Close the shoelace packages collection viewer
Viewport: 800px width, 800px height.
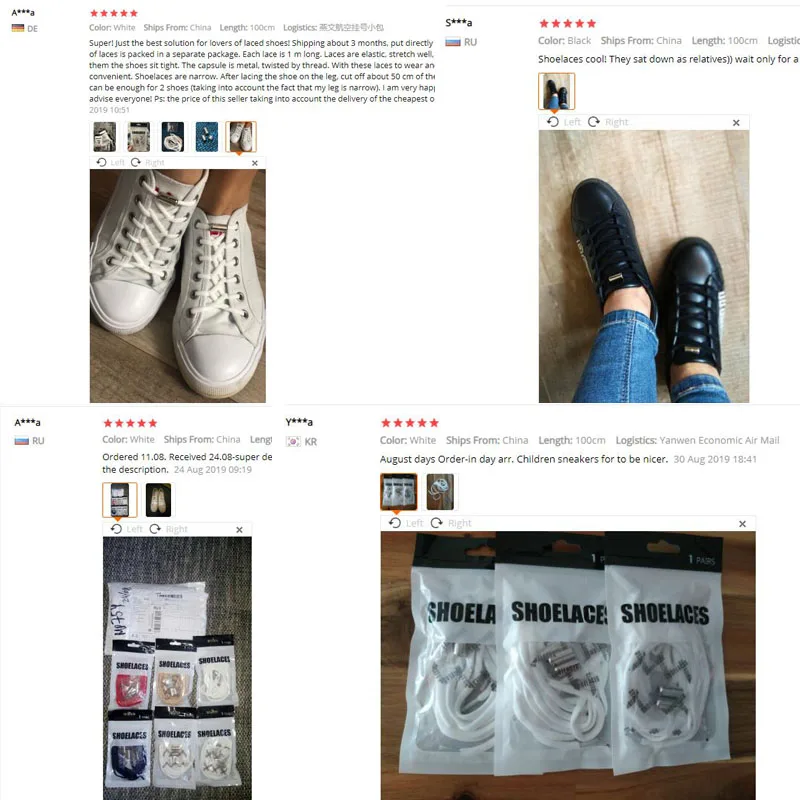tap(239, 530)
